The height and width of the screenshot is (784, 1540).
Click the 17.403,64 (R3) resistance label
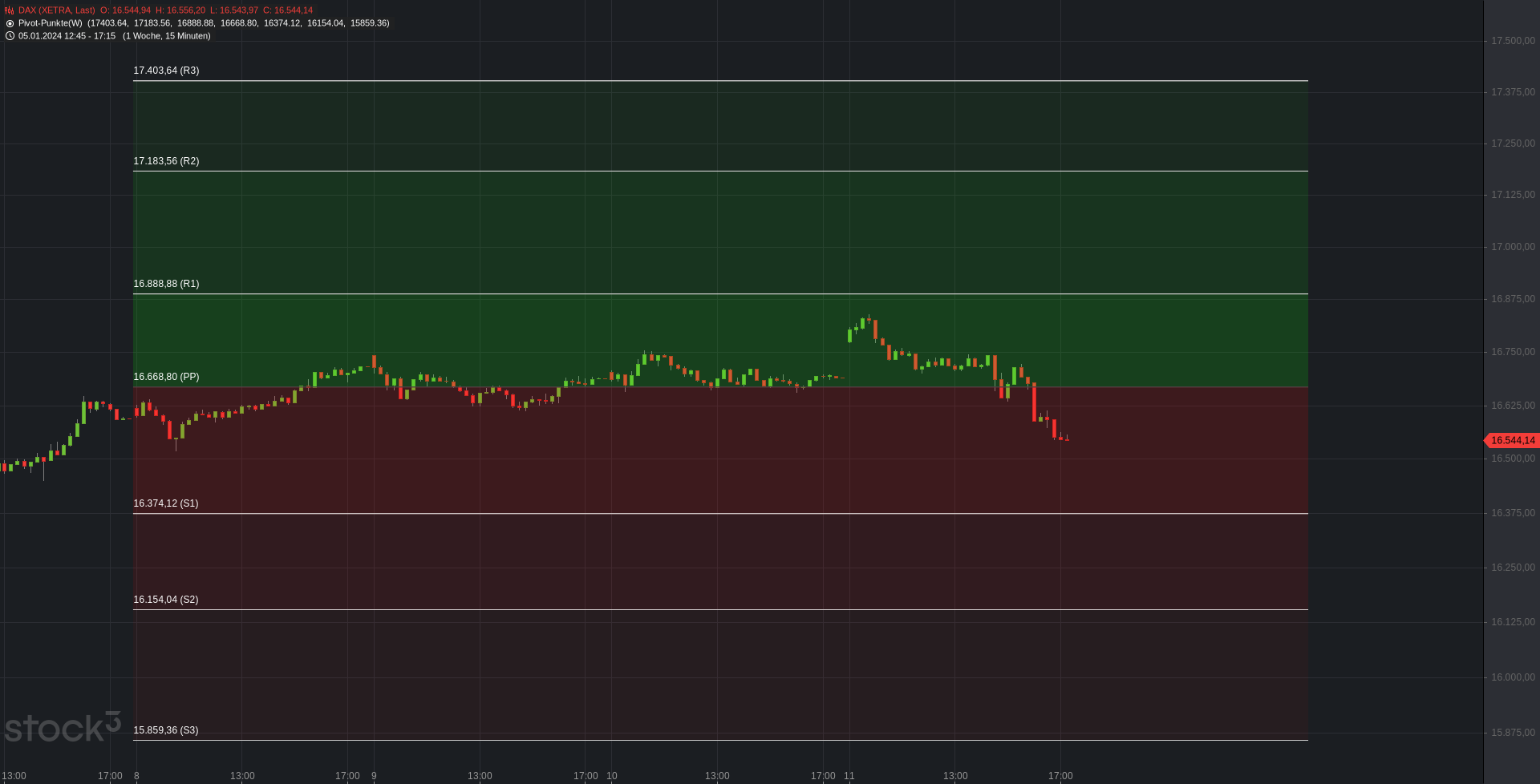coord(166,71)
